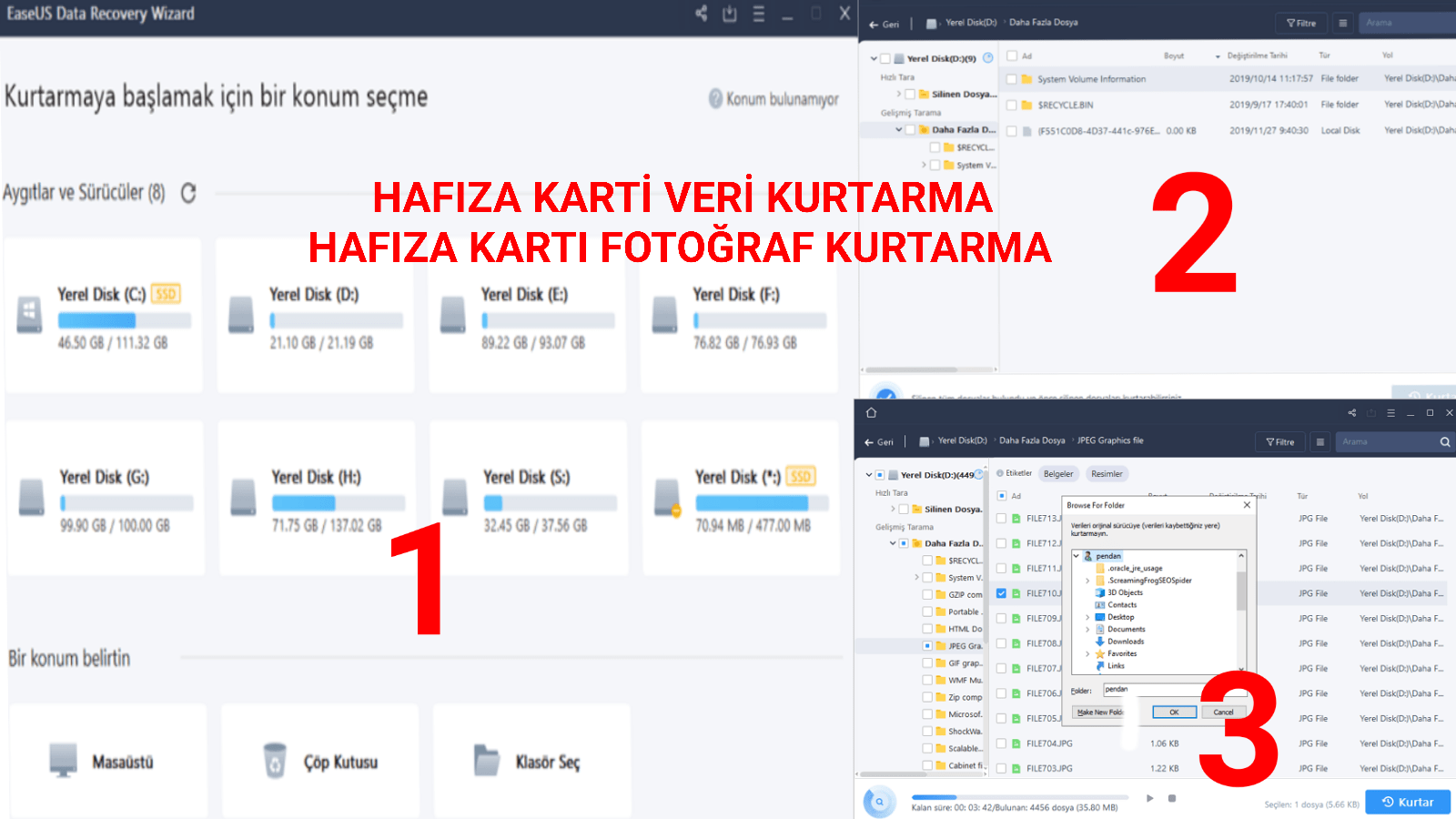Check the (F551C0D8-4D37 file row checkbox

pyautogui.click(x=1011, y=130)
